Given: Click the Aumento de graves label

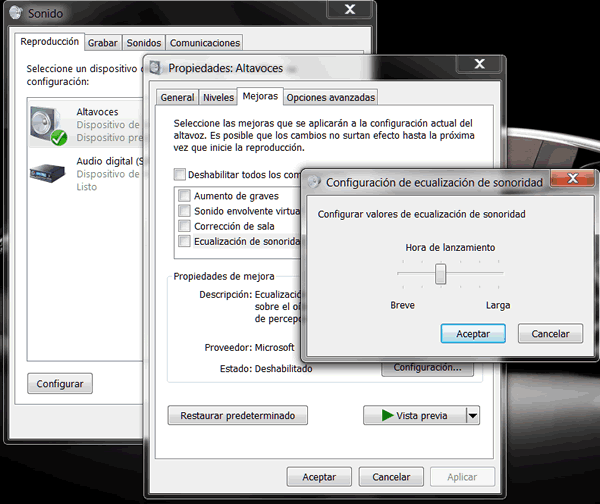Looking at the screenshot, I should tap(236, 196).
